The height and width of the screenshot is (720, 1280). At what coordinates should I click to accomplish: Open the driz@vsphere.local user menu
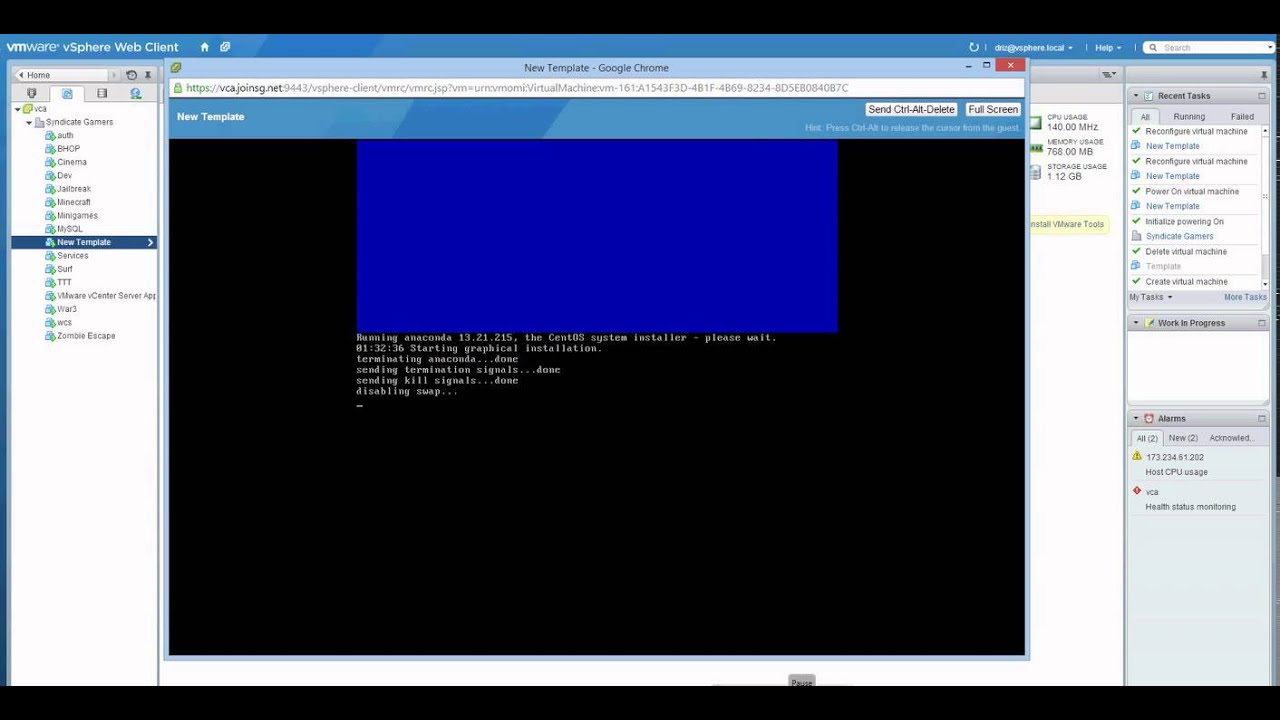tap(1033, 48)
